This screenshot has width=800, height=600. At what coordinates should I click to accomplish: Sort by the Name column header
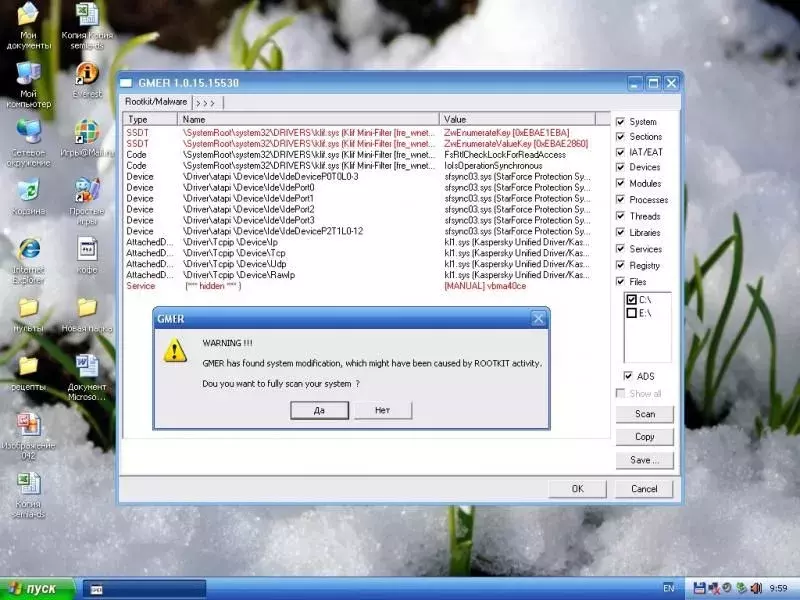[x=308, y=119]
